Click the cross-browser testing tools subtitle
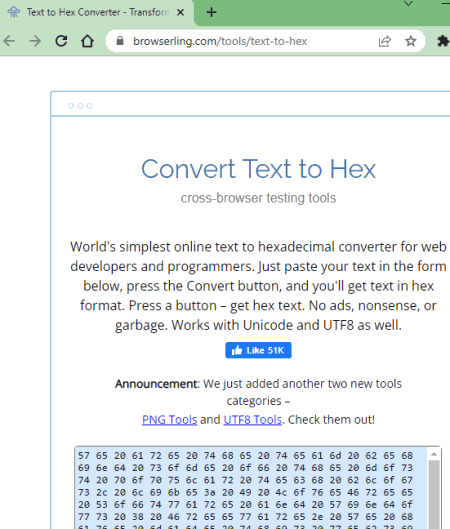 (x=258, y=198)
